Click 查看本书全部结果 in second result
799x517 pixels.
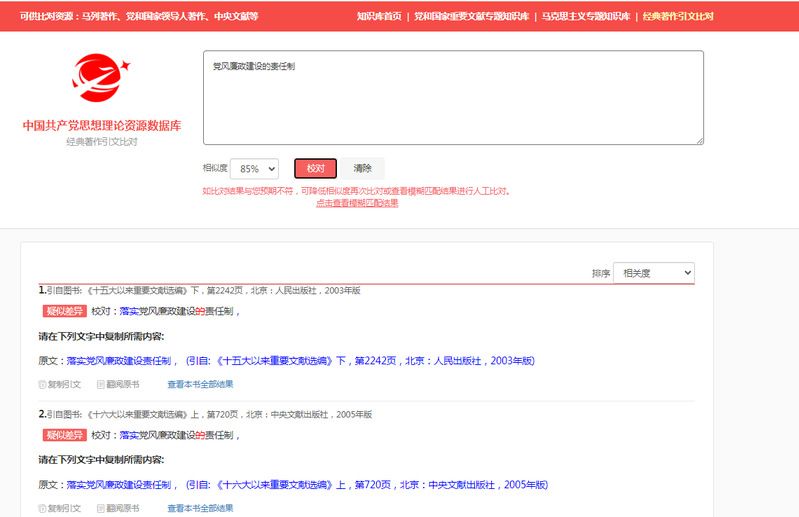pyautogui.click(x=200, y=508)
